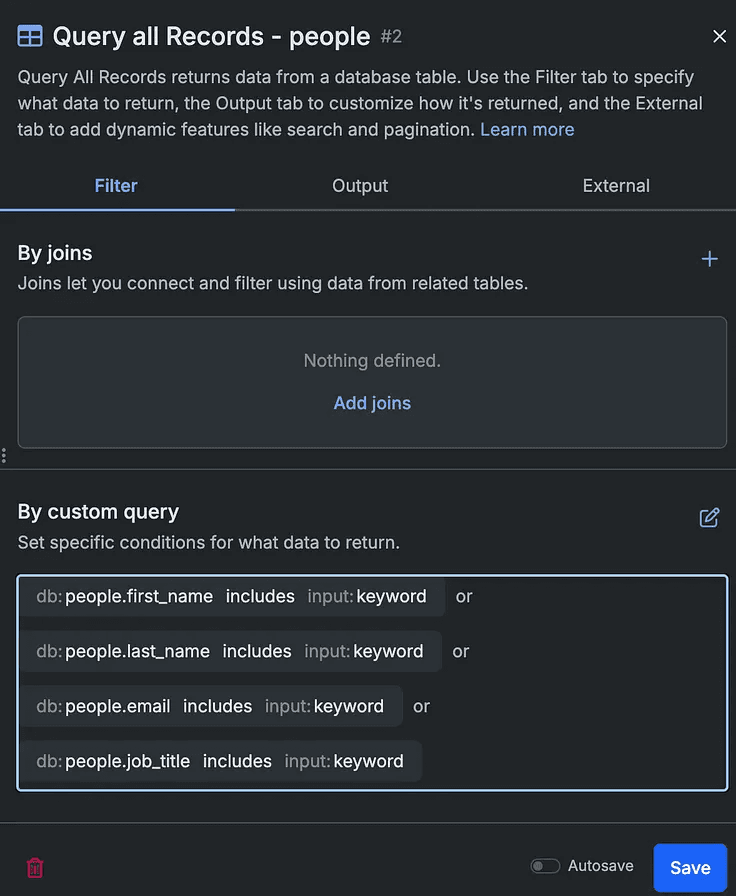This screenshot has width=736, height=896.
Task: Click the 'or' operator after first_name condition
Action: click(x=464, y=597)
